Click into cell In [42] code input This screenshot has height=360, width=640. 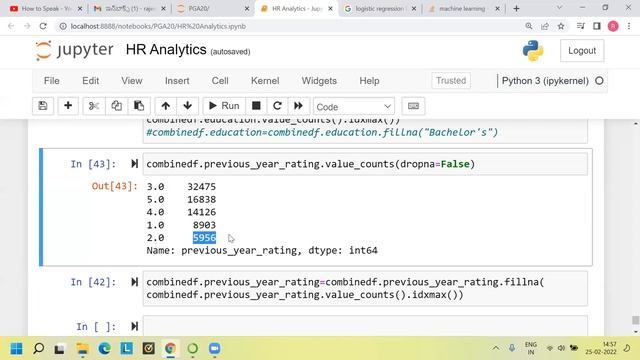[365, 289]
